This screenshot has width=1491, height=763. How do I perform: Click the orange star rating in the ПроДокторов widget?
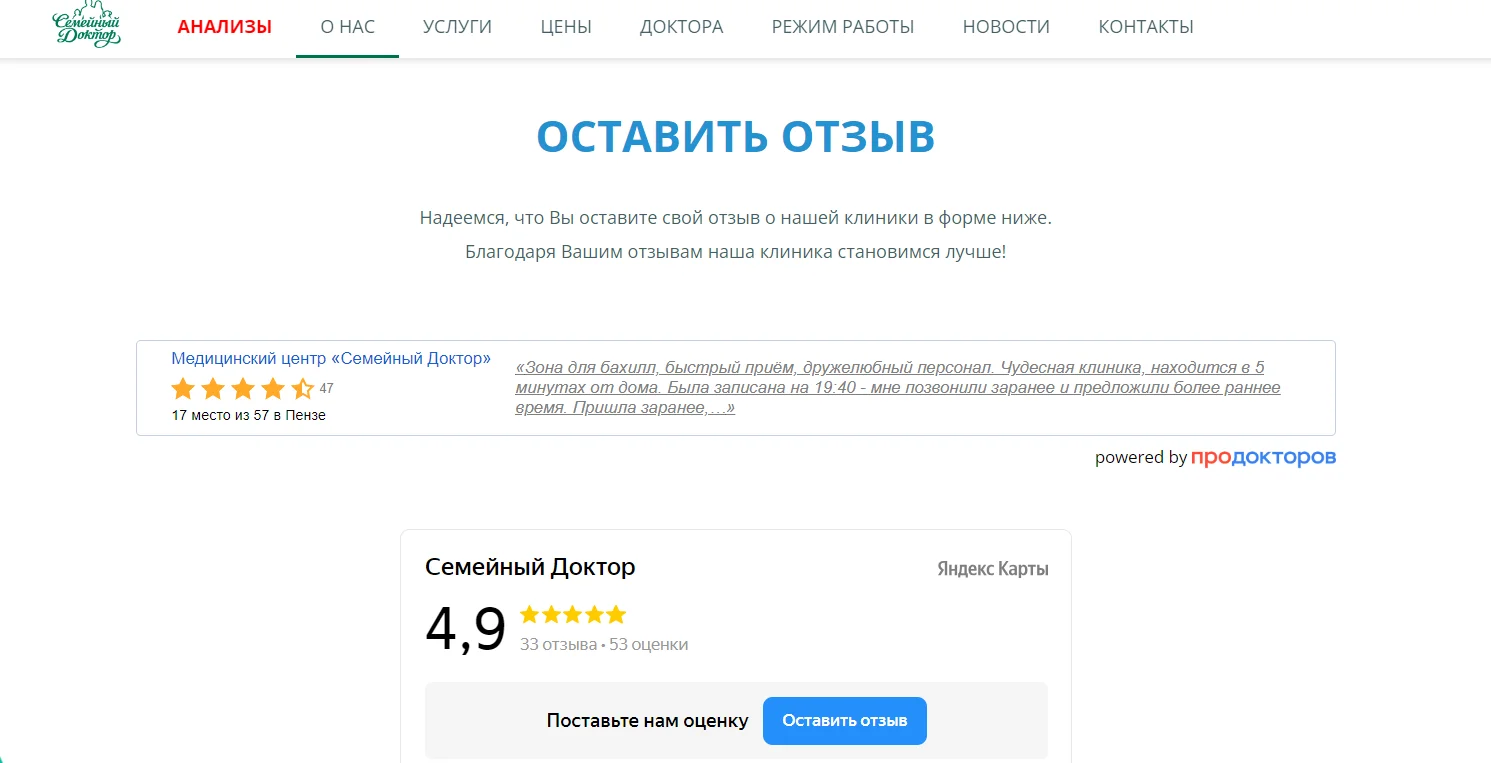click(x=243, y=389)
